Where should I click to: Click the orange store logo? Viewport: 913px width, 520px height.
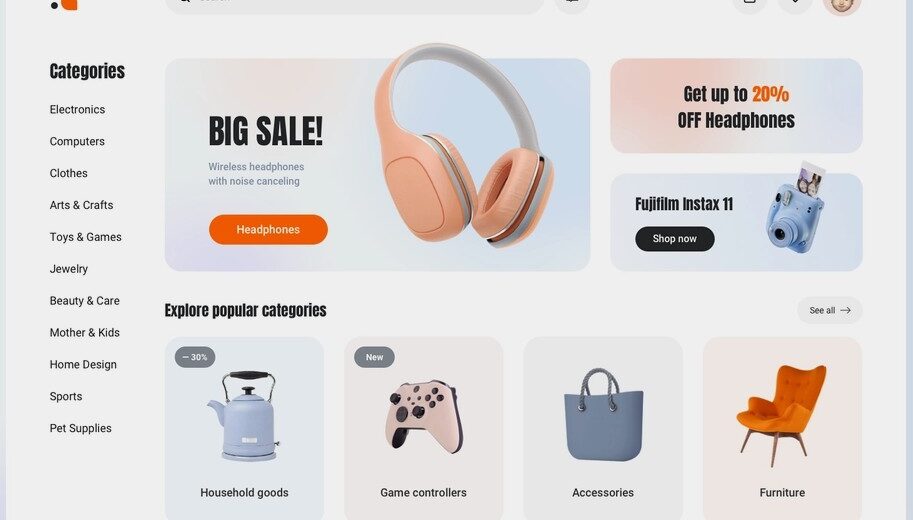pos(65,5)
